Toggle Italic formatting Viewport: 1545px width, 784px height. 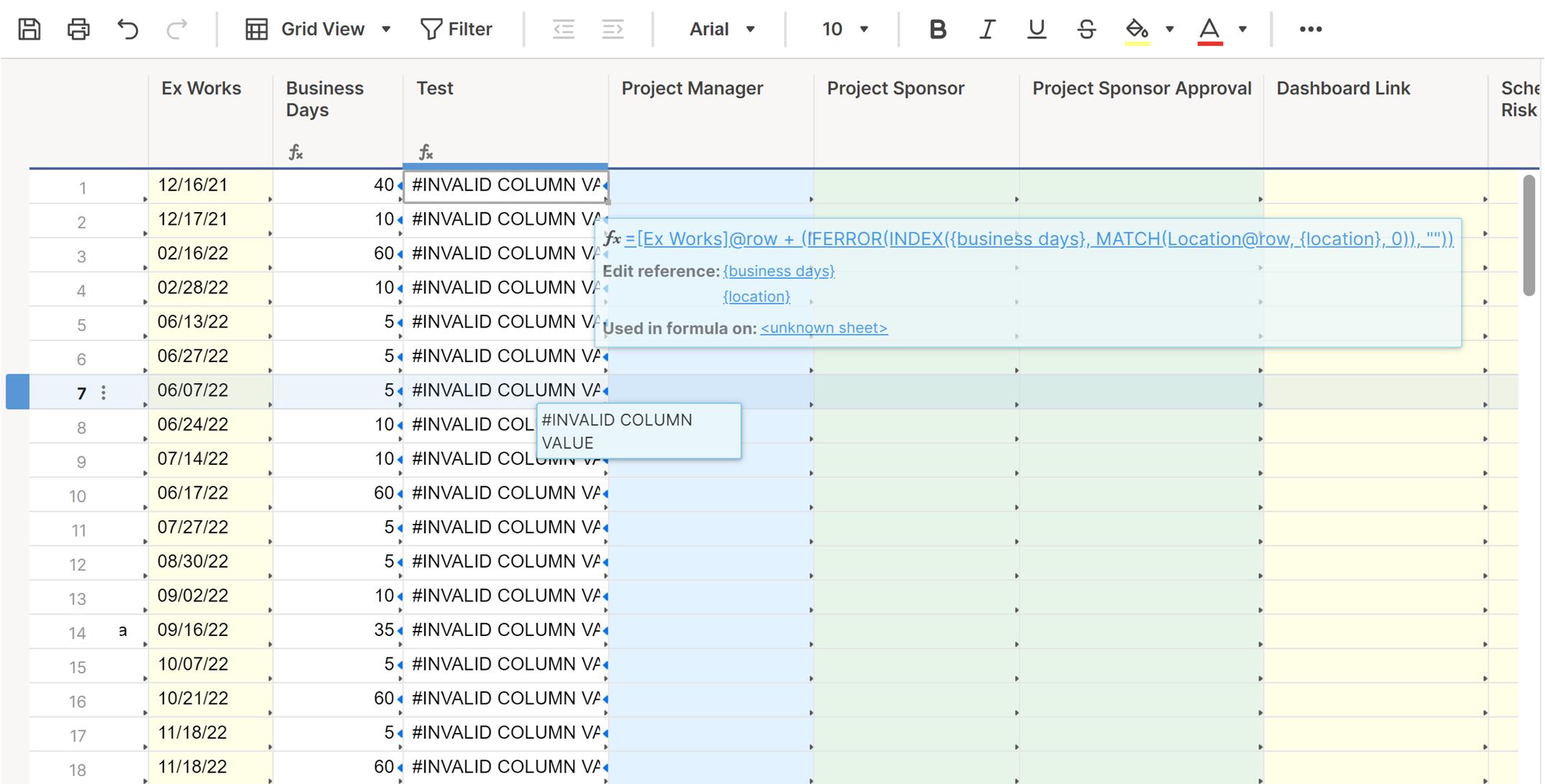click(987, 29)
